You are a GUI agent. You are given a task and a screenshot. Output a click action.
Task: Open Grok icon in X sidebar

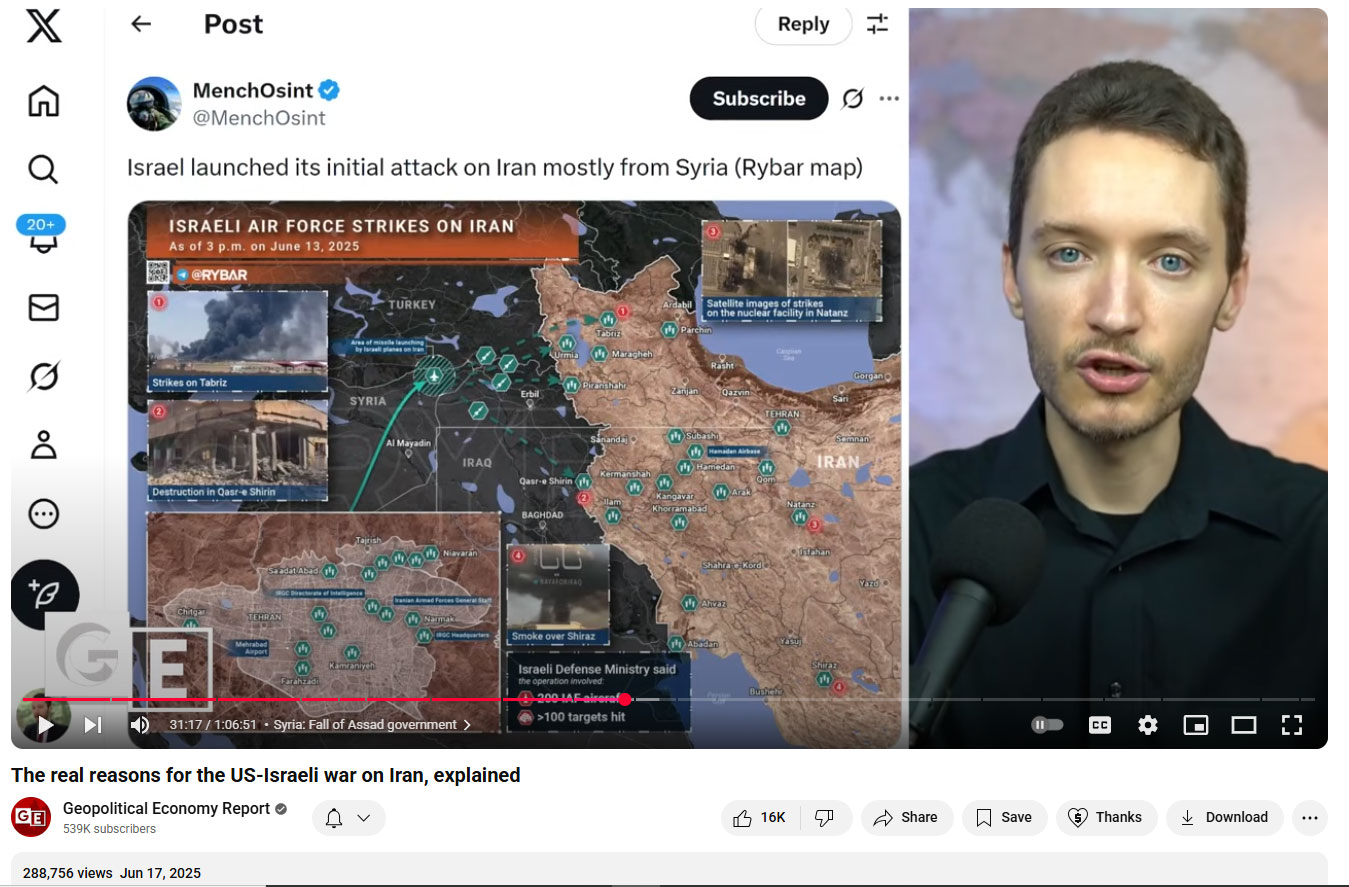(x=43, y=376)
